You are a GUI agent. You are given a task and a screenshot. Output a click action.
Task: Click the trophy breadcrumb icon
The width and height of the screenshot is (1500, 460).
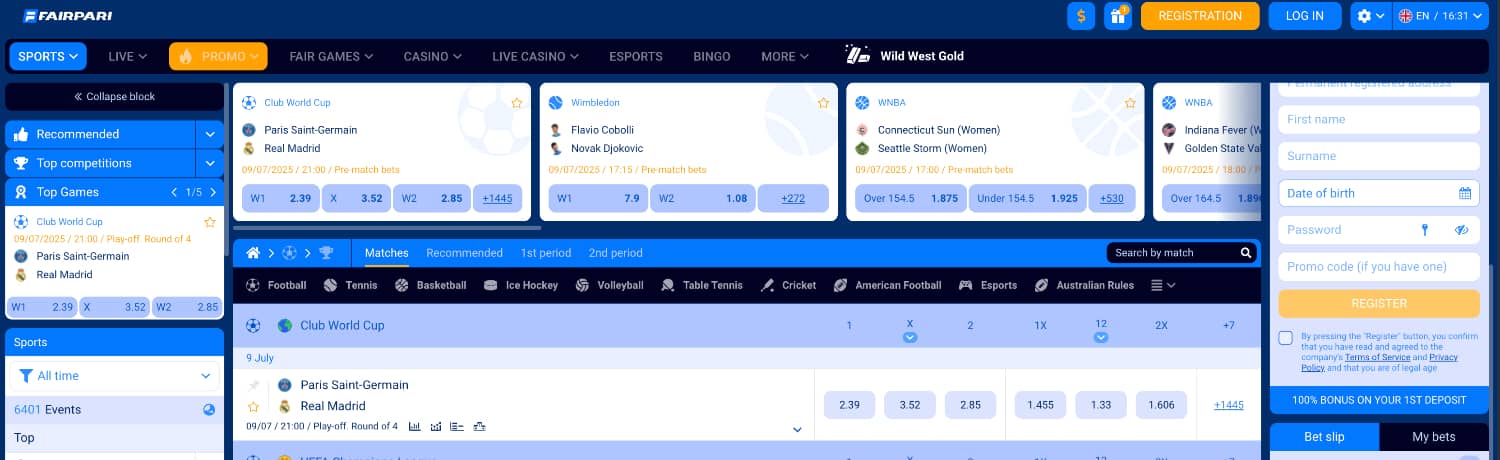[326, 253]
